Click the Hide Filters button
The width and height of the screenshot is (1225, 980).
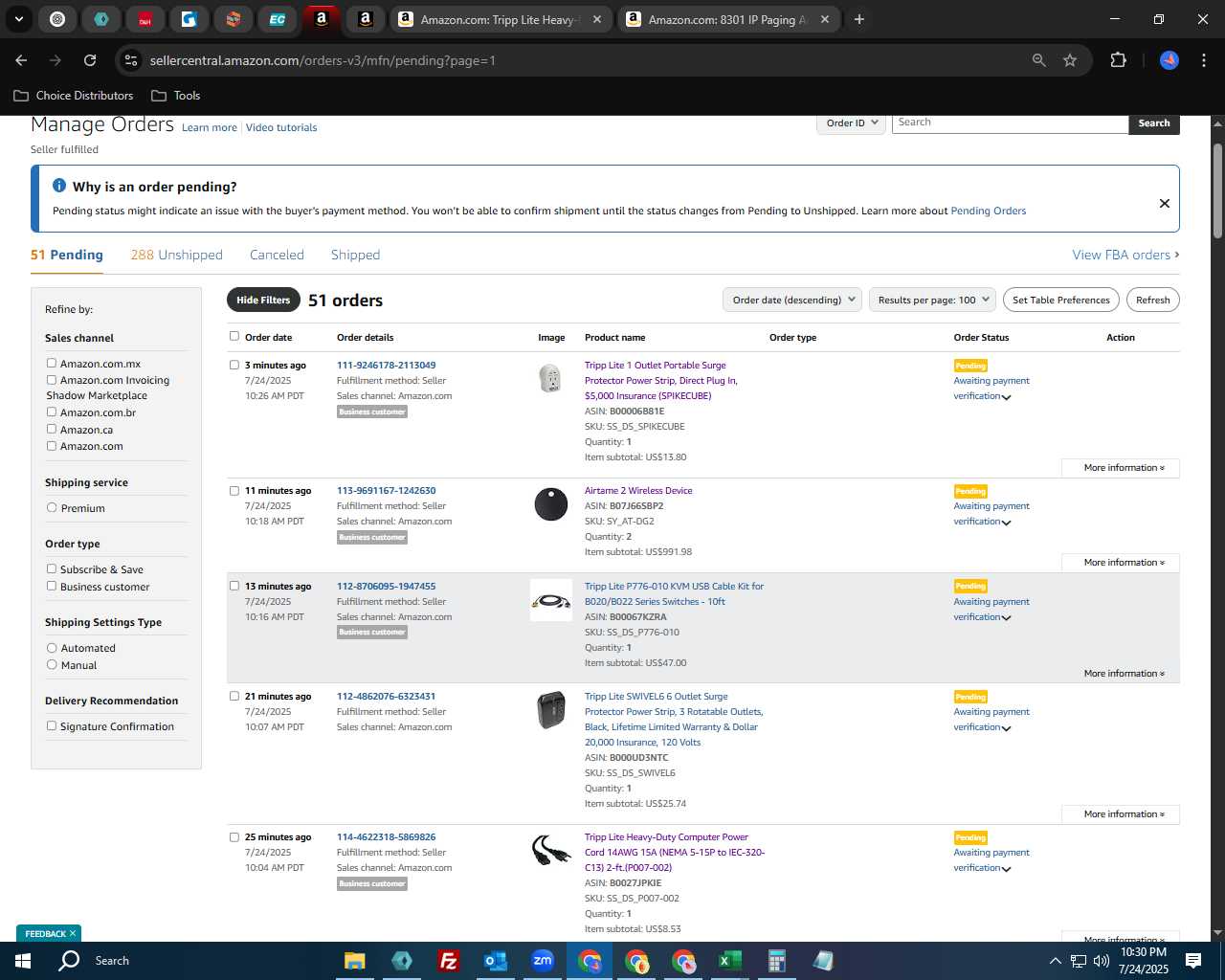pyautogui.click(x=263, y=300)
